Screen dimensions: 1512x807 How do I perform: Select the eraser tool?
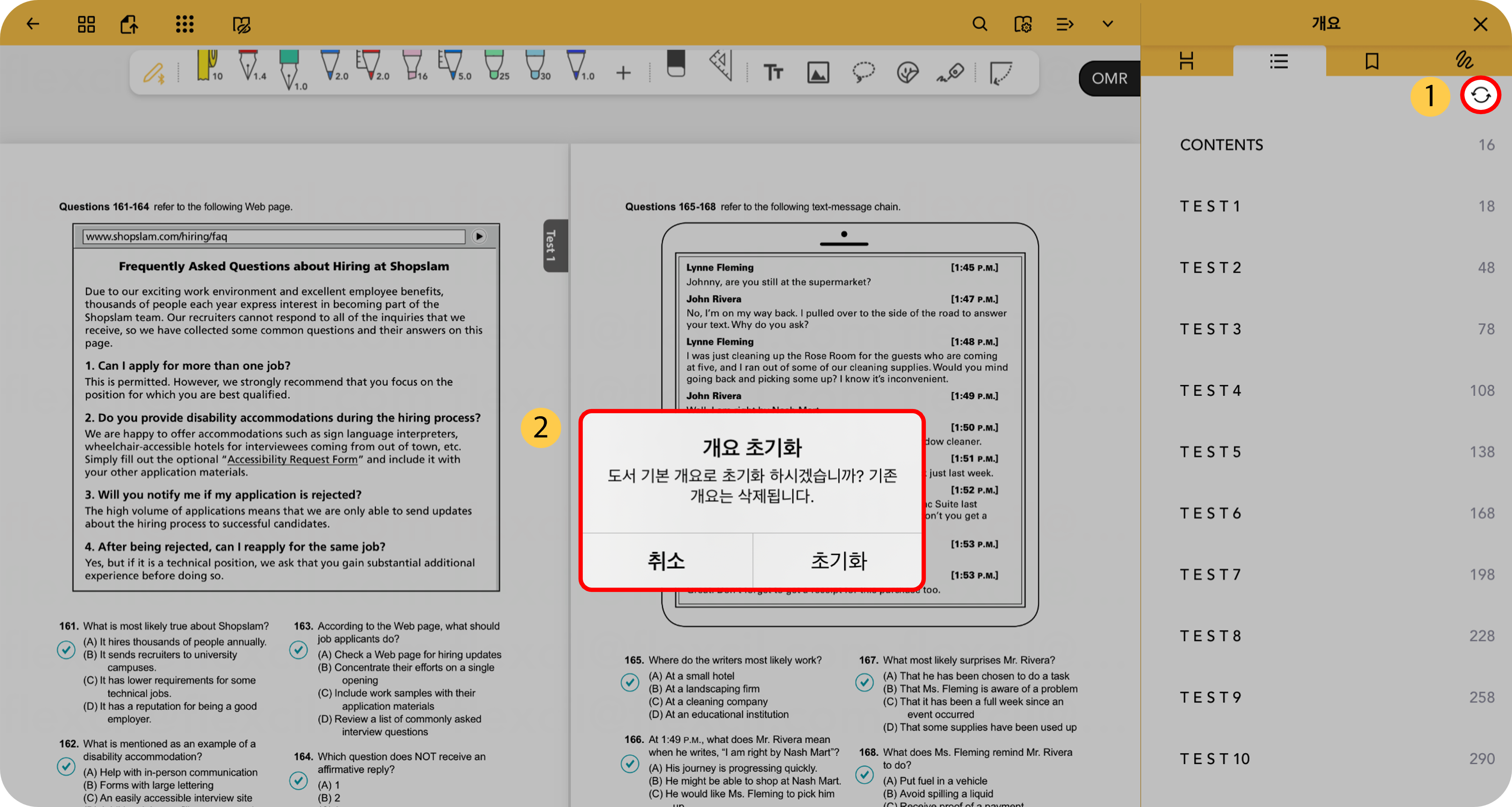click(x=676, y=63)
